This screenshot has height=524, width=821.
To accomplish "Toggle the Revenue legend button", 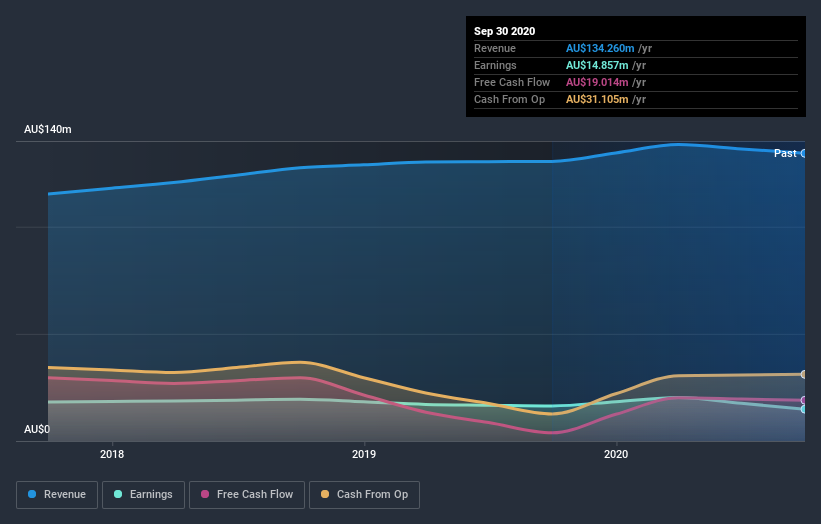I will pos(57,495).
